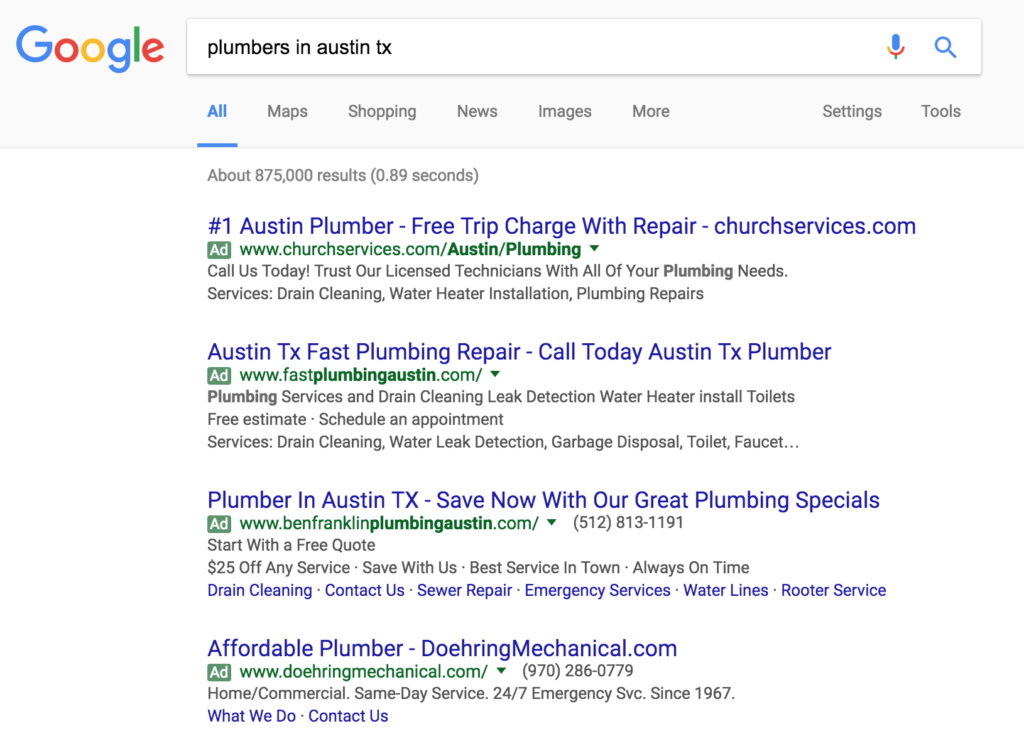Open the Austin Tx Fast Plumbing Repair headline
1024x748 pixels.
tap(519, 352)
